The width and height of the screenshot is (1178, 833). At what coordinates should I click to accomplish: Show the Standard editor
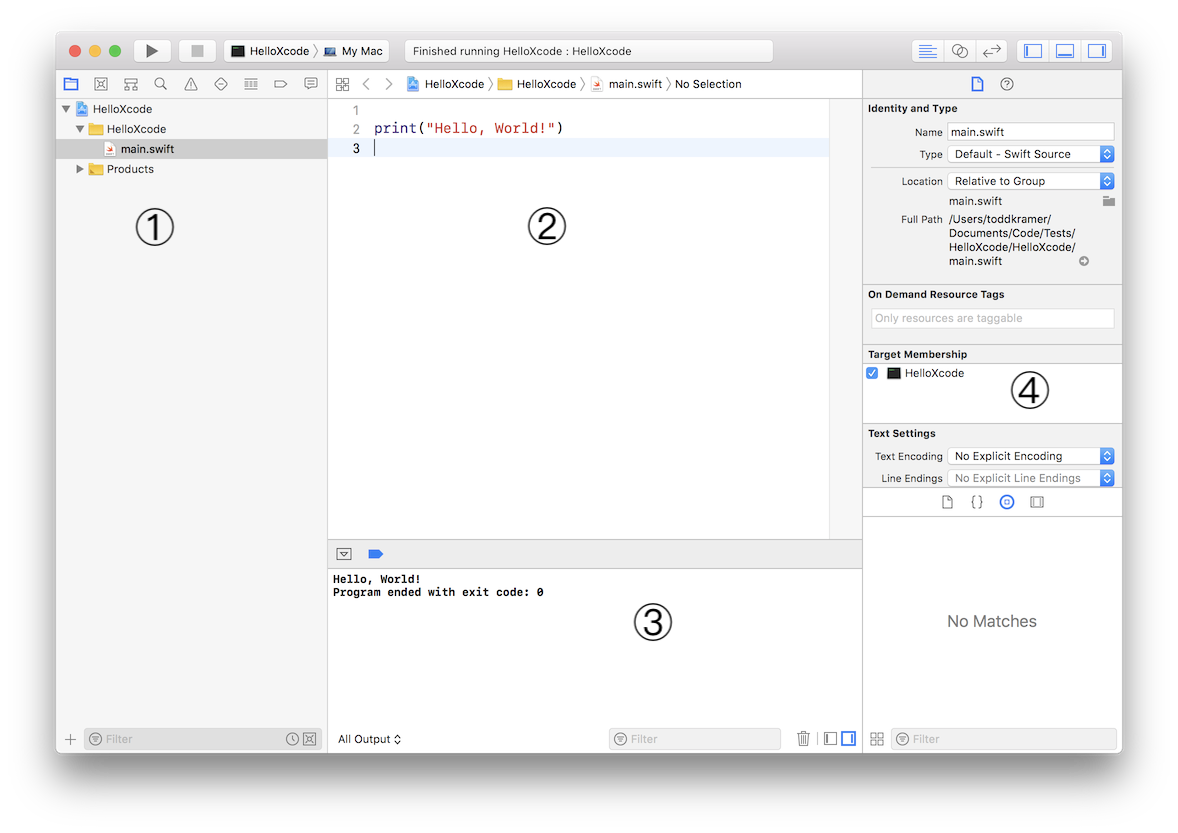[x=928, y=51]
